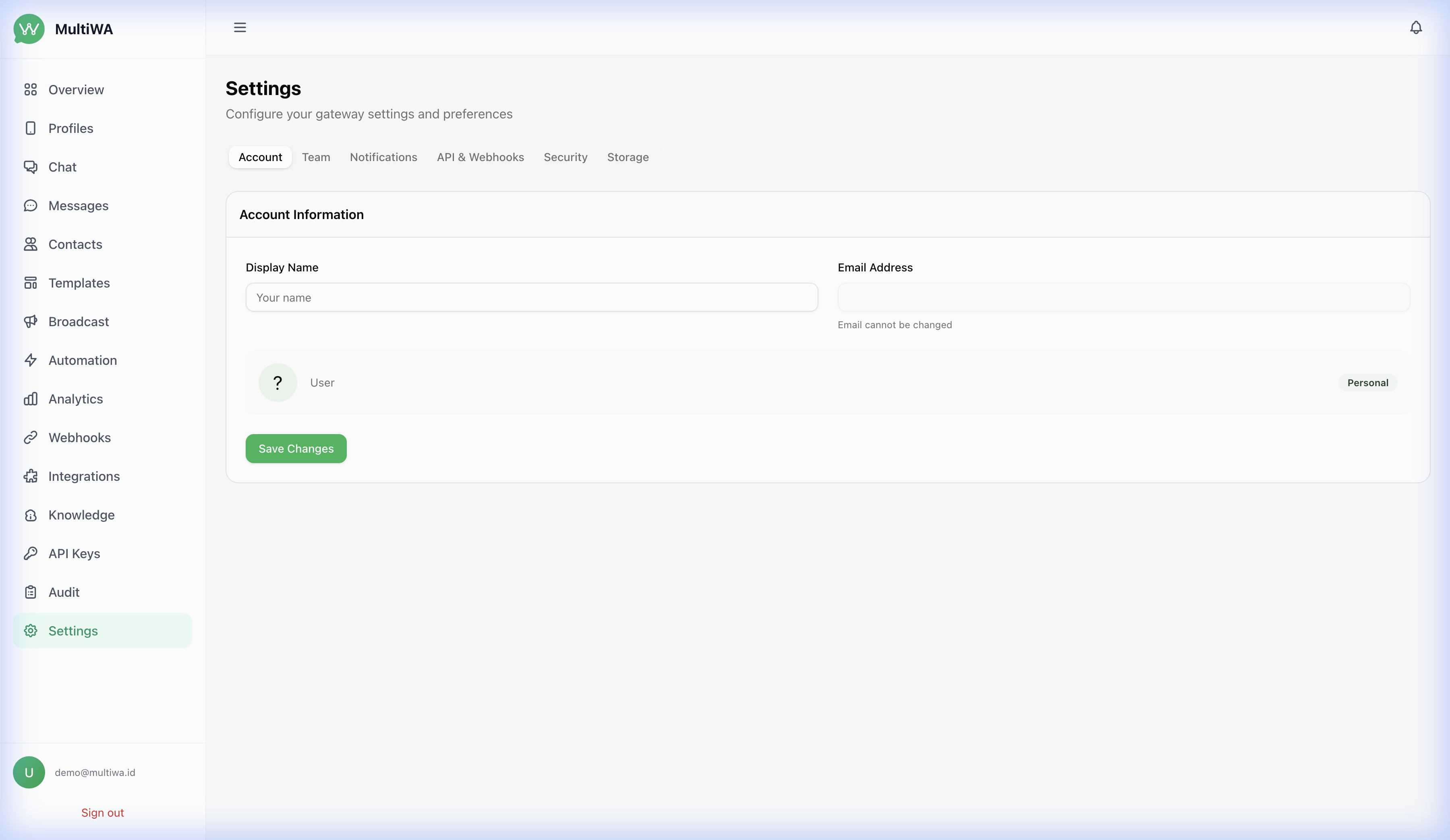Open the Automation sidebar label
The width and height of the screenshot is (1450, 840).
click(82, 360)
